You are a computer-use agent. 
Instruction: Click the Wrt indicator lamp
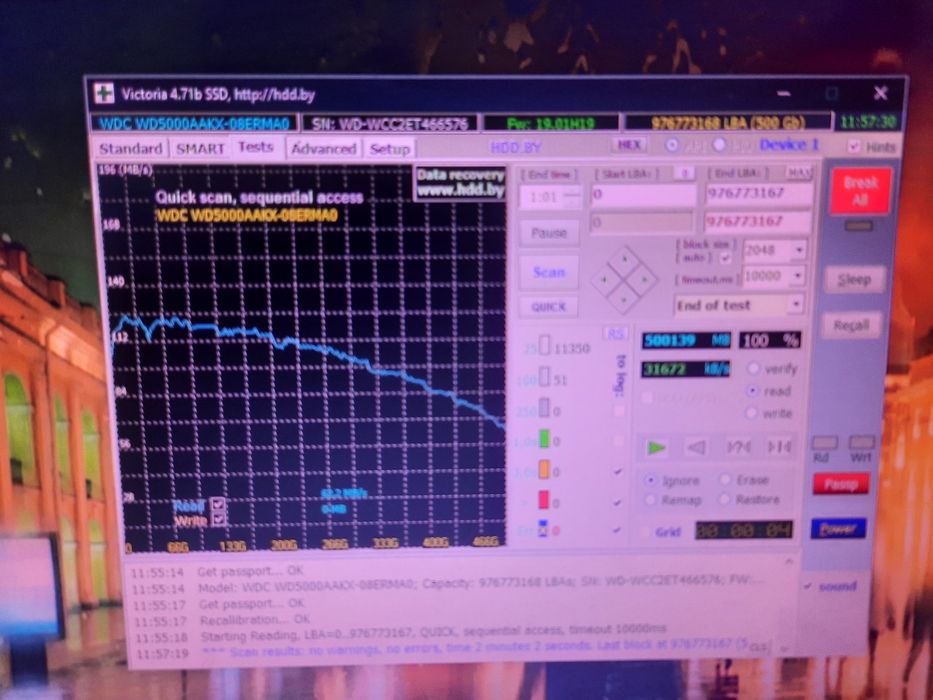861,442
